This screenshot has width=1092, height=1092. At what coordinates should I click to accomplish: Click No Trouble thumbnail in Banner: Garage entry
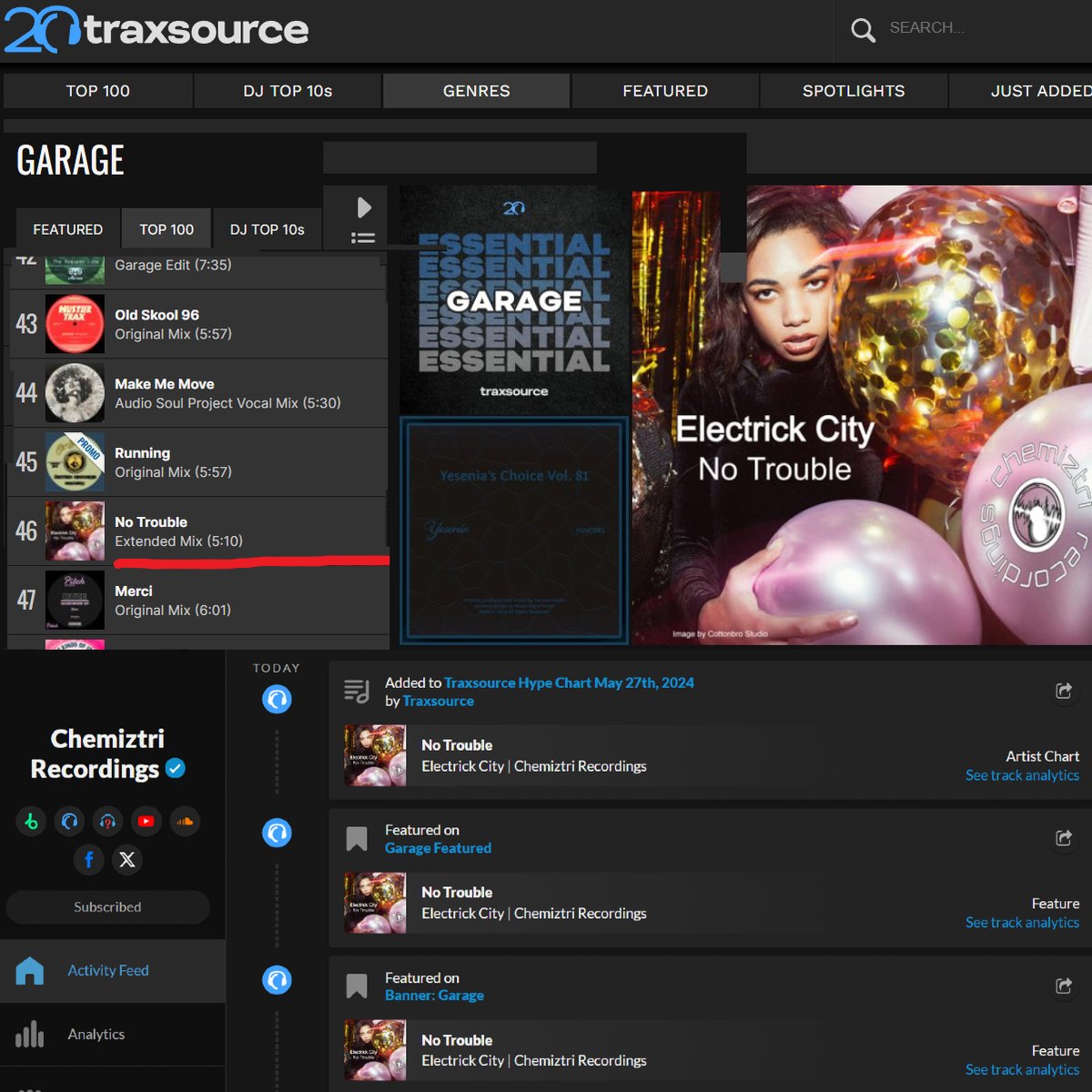click(x=375, y=1050)
